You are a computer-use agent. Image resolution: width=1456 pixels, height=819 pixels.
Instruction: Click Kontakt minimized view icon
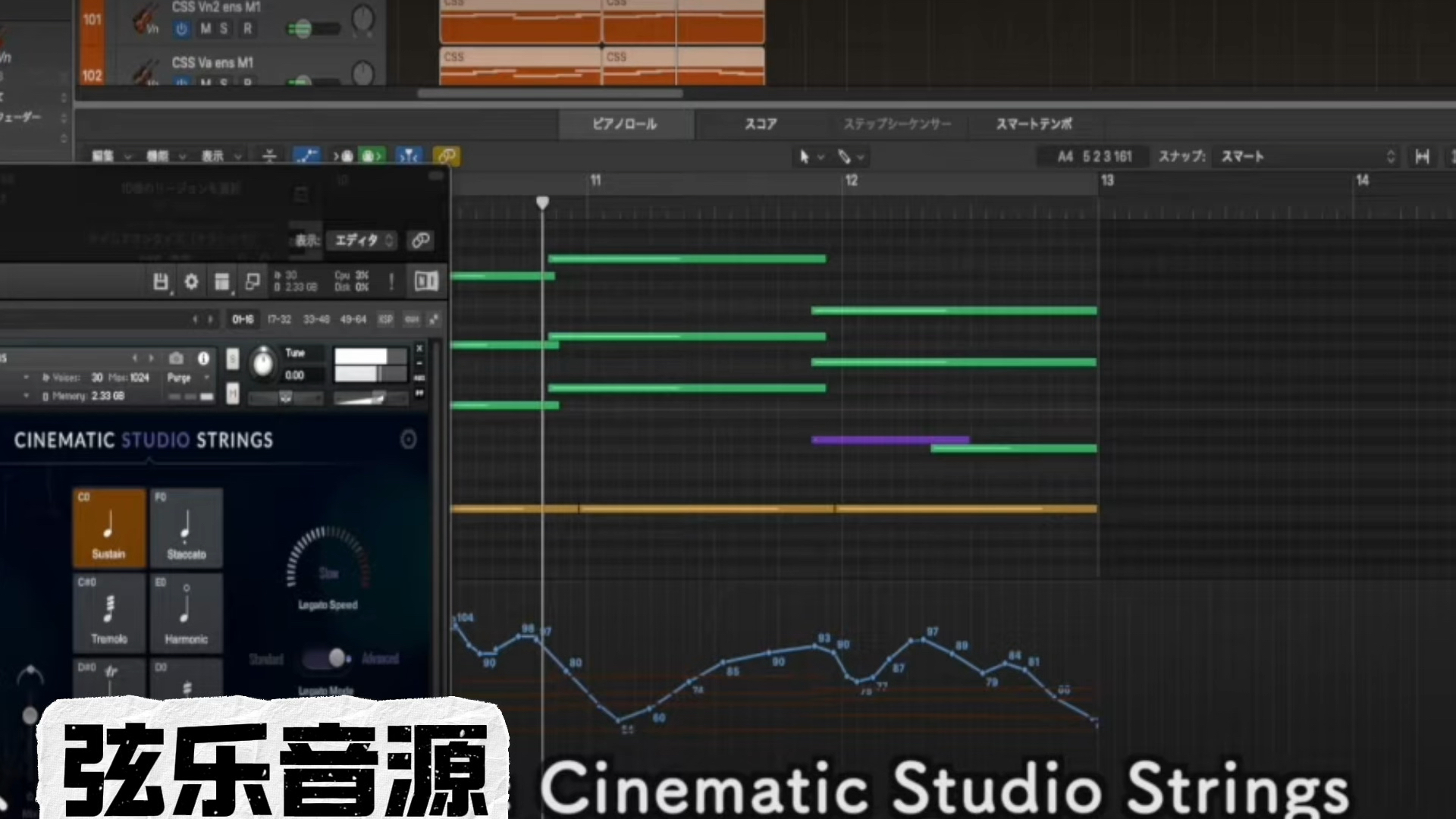(x=253, y=282)
